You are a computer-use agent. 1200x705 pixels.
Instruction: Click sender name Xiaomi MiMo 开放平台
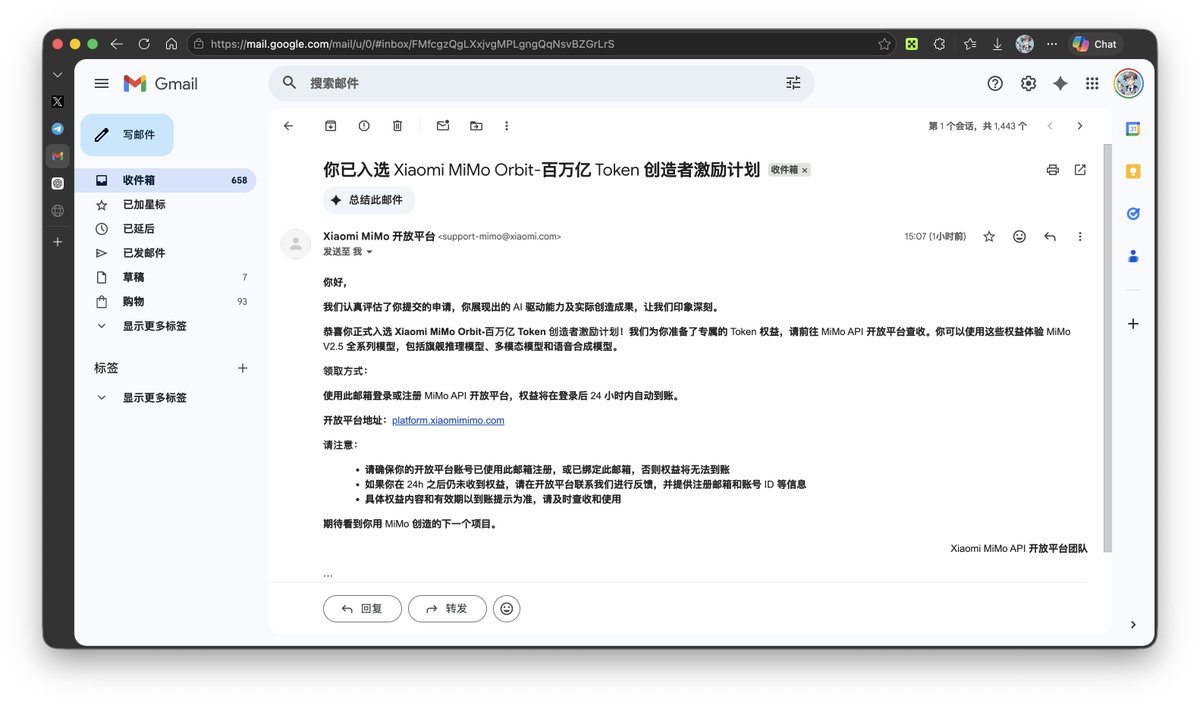(379, 236)
